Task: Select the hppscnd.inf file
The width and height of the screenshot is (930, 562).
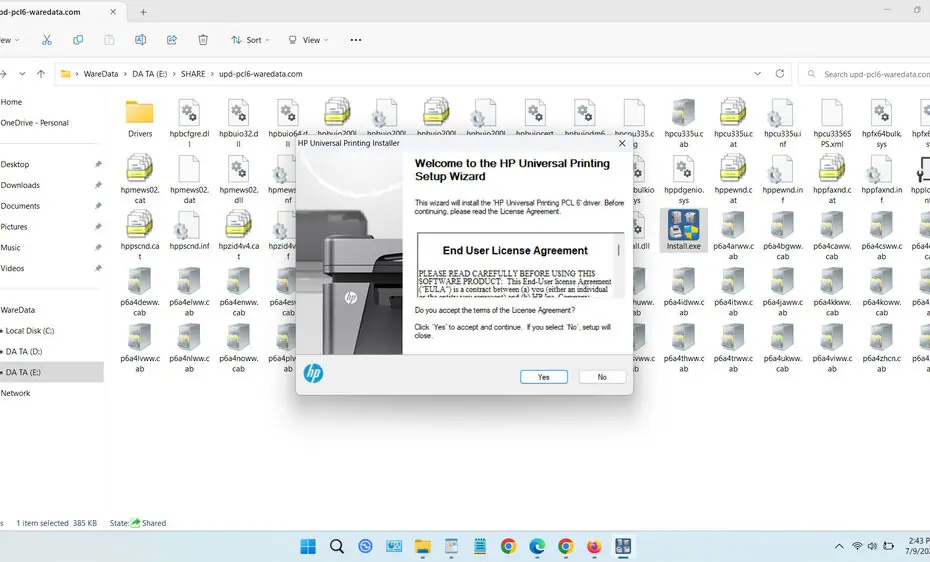Action: pyautogui.click(x=189, y=230)
